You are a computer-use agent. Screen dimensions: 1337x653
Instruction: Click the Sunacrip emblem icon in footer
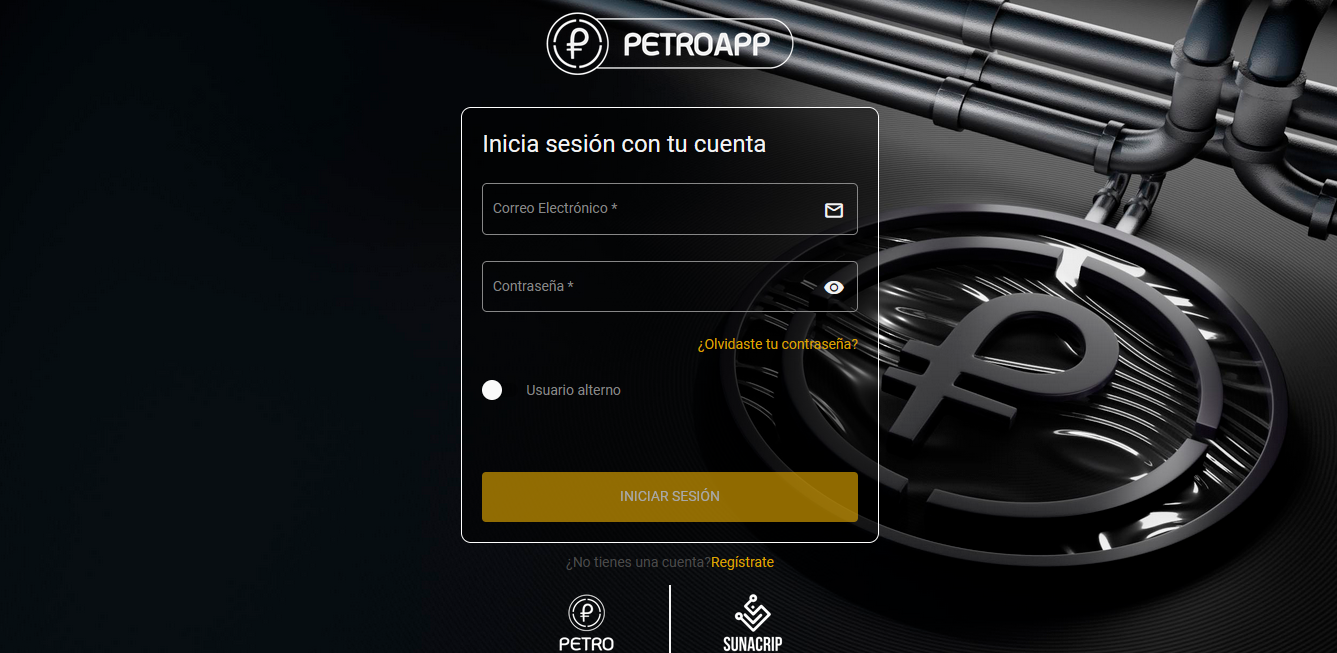[752, 612]
